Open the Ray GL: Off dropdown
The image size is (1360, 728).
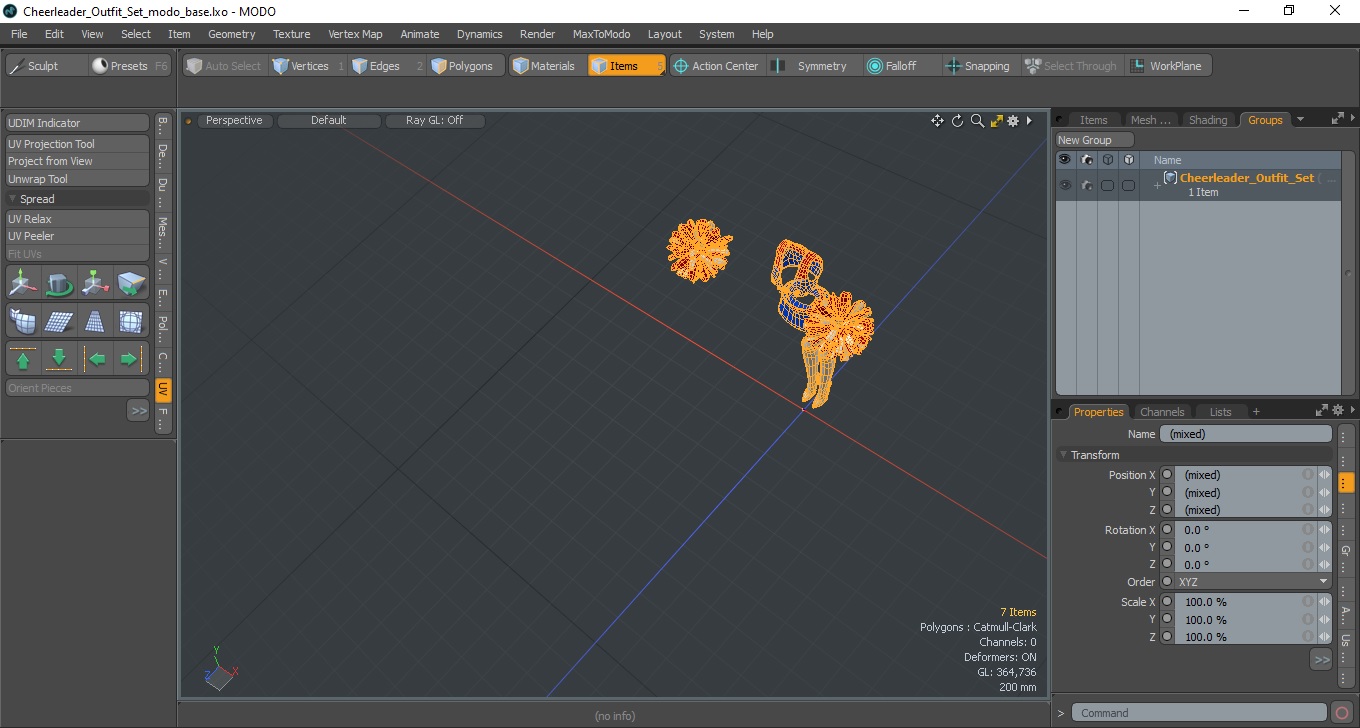(x=434, y=121)
